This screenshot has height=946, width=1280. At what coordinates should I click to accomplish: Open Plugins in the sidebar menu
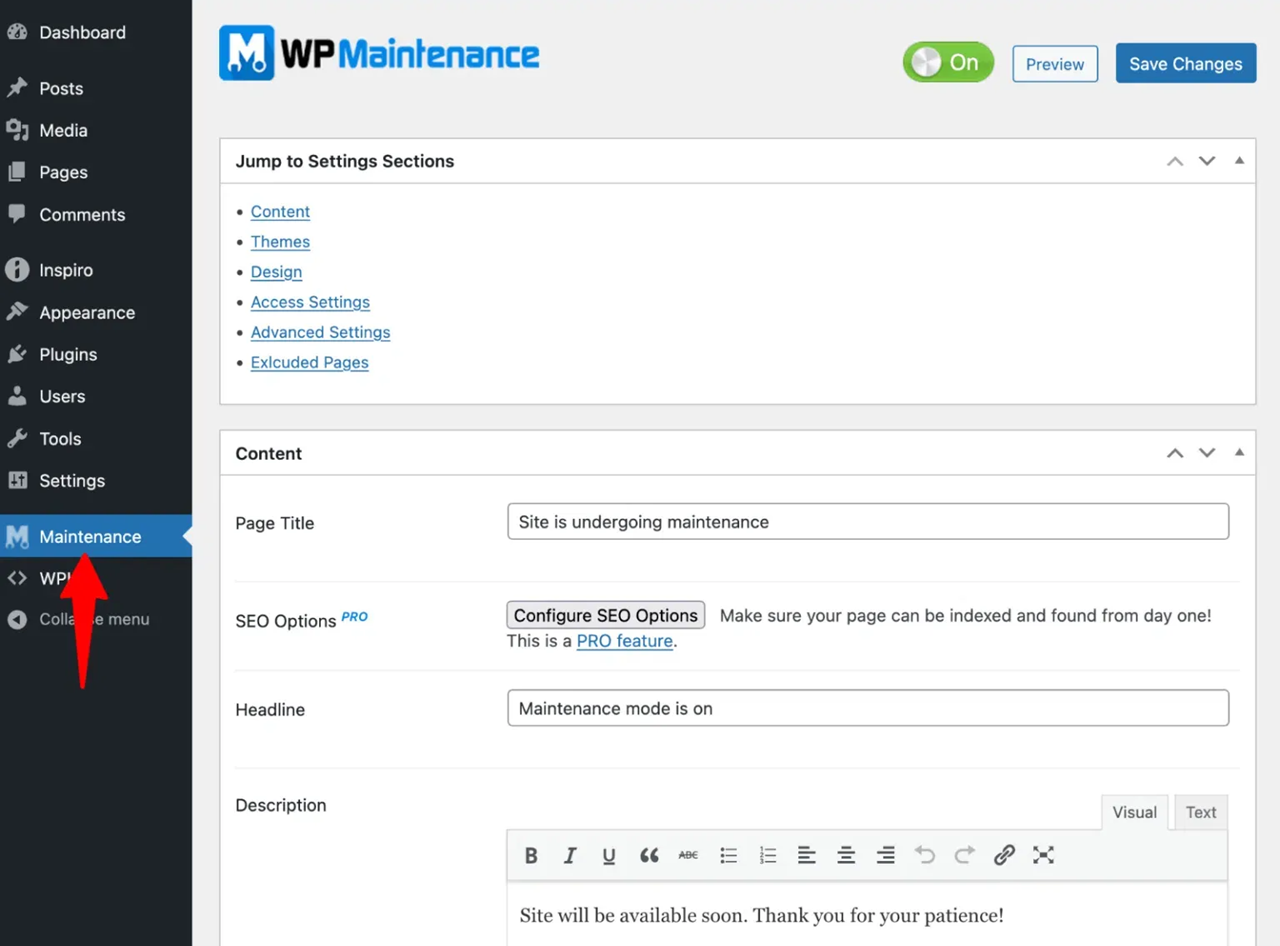click(x=68, y=354)
